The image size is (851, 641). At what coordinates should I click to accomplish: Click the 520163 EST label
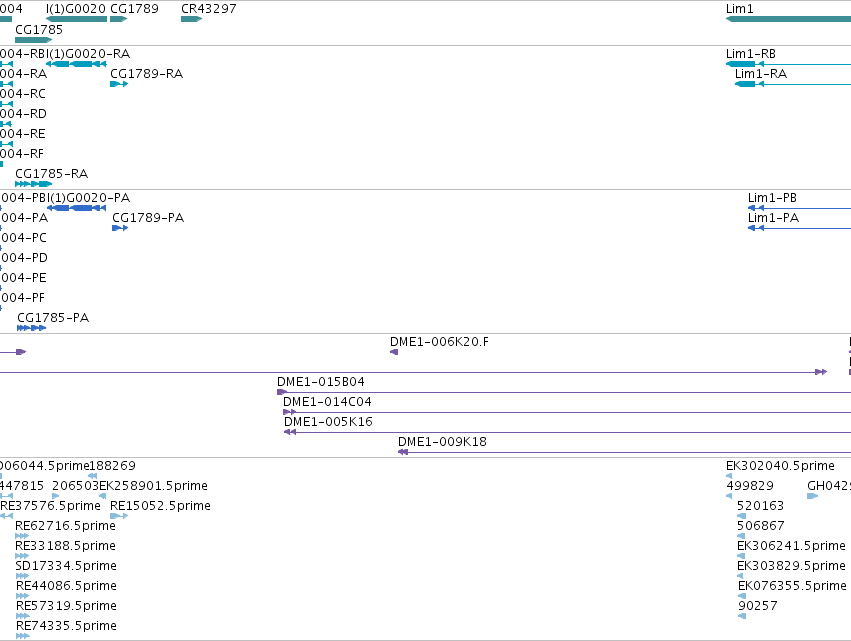coord(760,506)
